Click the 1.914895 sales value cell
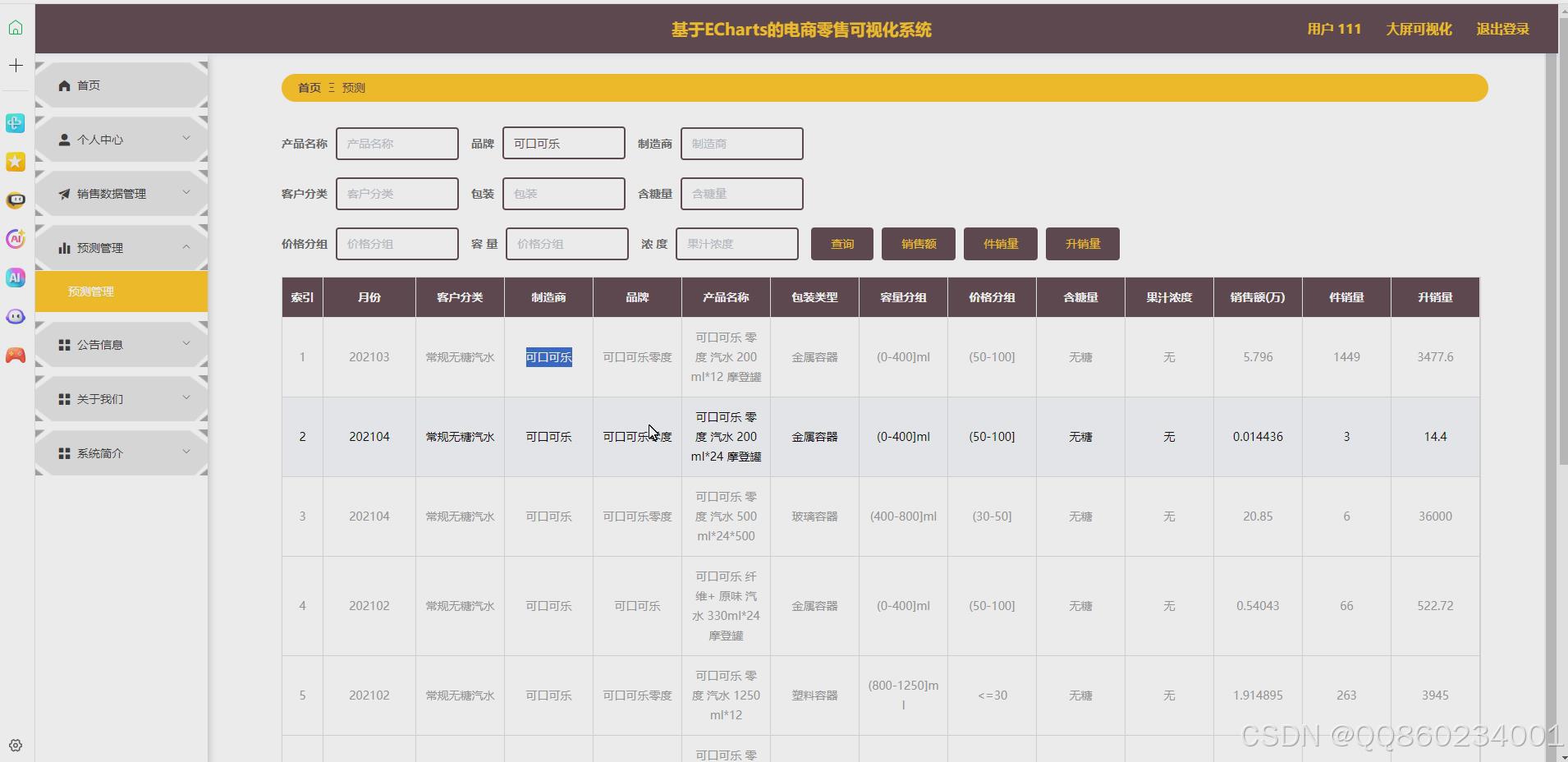Screen dimensions: 1568x762 [1258, 695]
